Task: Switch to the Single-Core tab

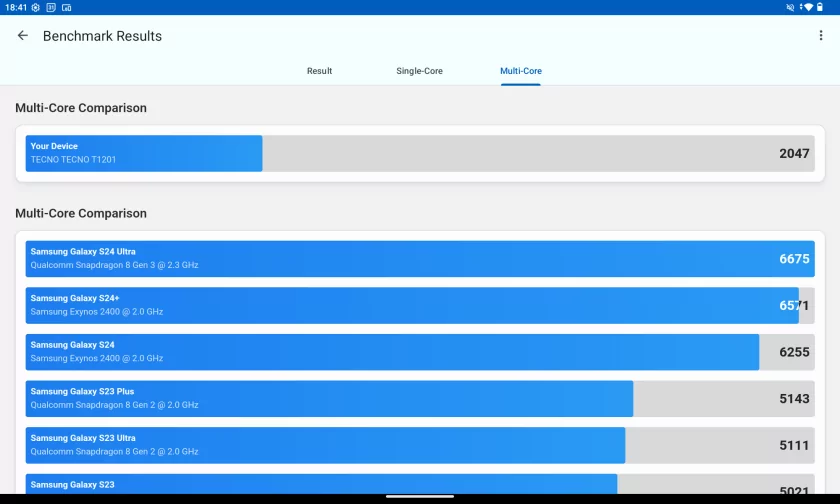Action: click(x=419, y=71)
